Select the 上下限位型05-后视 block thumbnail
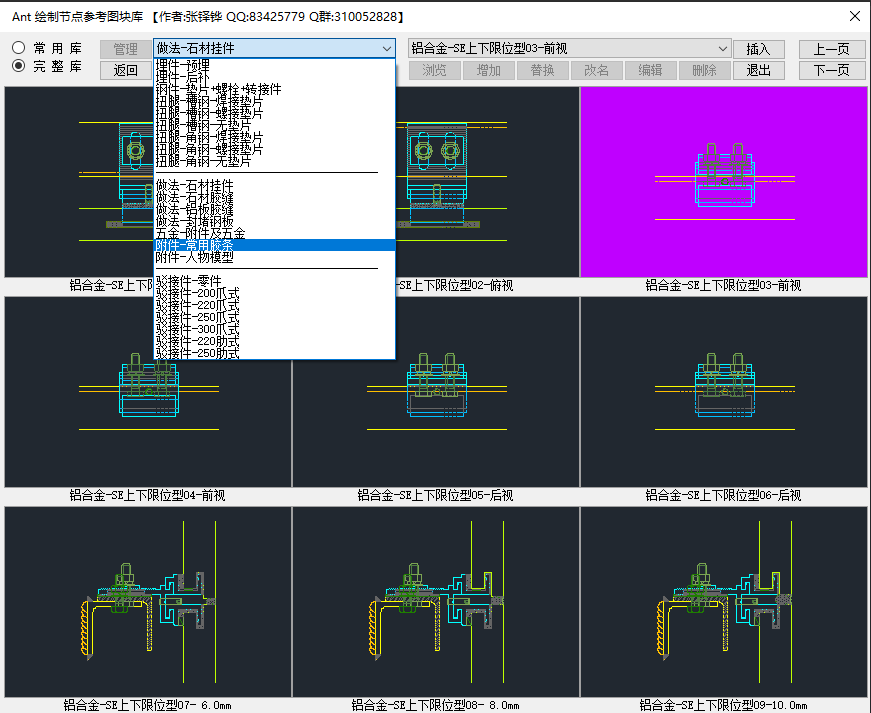The width and height of the screenshot is (871, 713). point(435,392)
